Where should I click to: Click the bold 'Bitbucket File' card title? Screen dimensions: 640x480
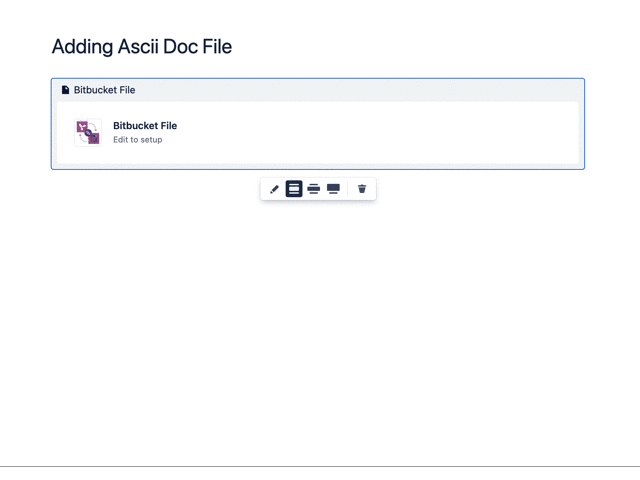pos(145,126)
